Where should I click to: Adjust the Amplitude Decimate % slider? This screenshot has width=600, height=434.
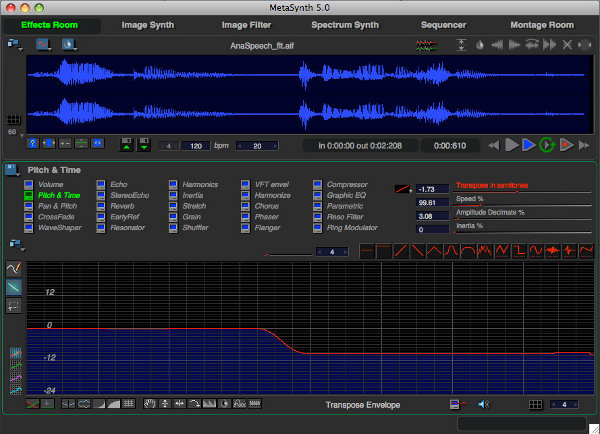pyautogui.click(x=522, y=219)
